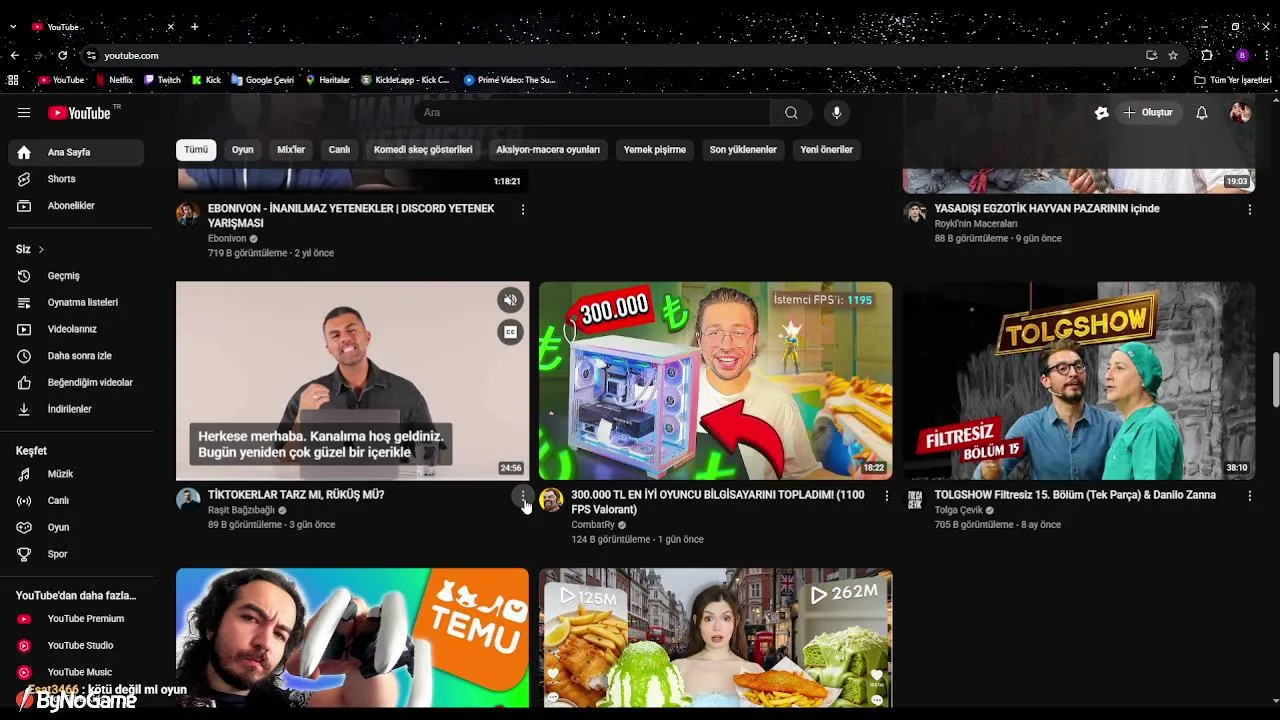Open the Raşit Bağzıbağlı channel avatar
The width and height of the screenshot is (1280, 720).
(x=188, y=499)
